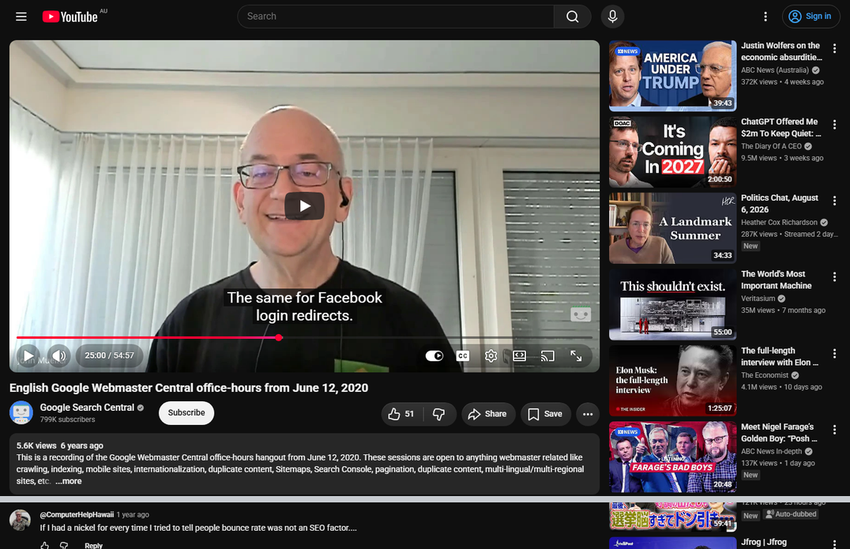850x549 pixels.
Task: Open Elon Musk full-length interview thumbnail
Action: click(x=673, y=381)
